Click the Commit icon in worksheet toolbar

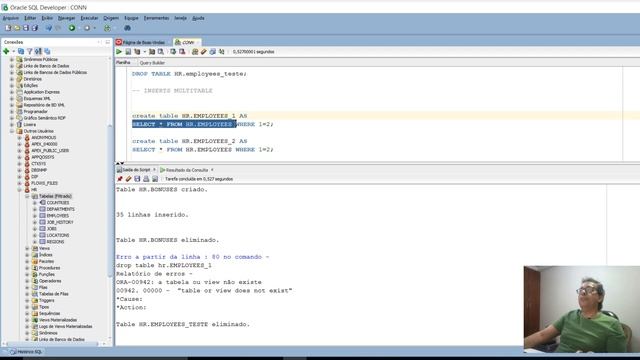tap(173, 52)
